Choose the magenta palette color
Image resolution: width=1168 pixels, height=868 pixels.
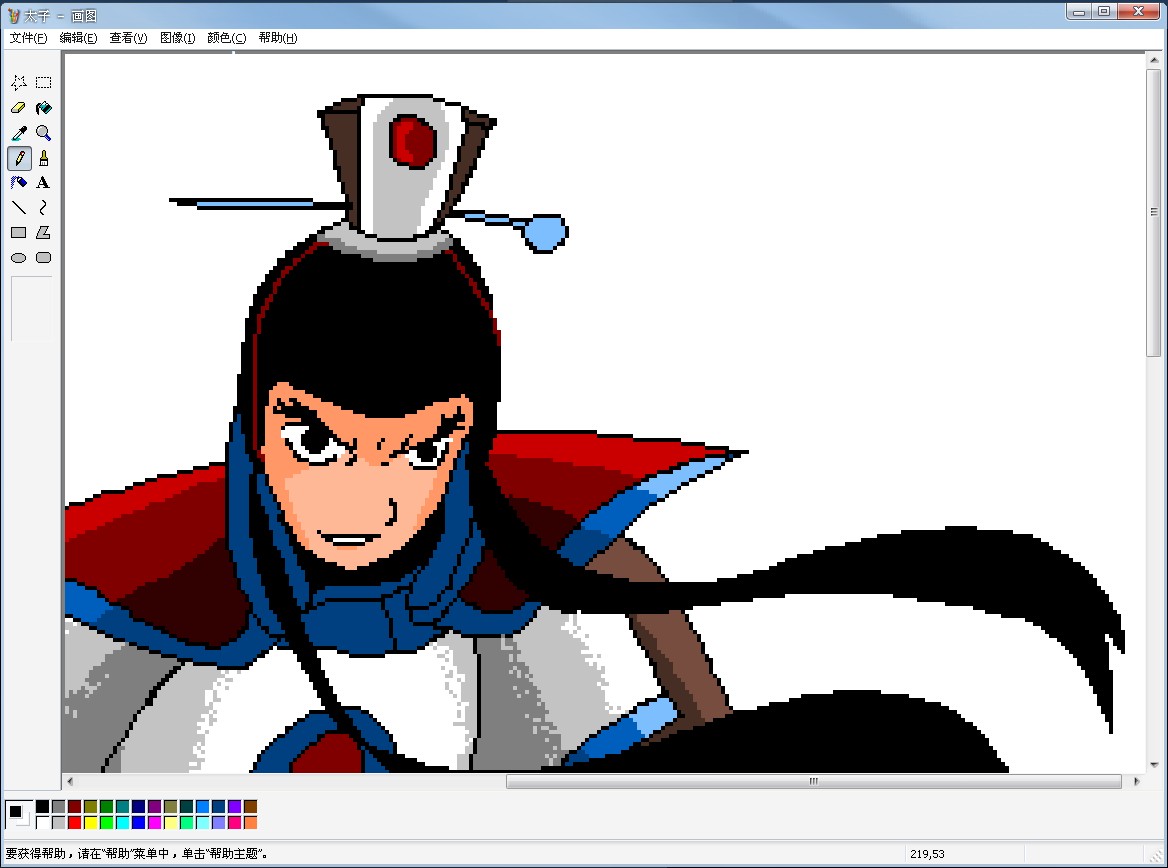pos(154,823)
